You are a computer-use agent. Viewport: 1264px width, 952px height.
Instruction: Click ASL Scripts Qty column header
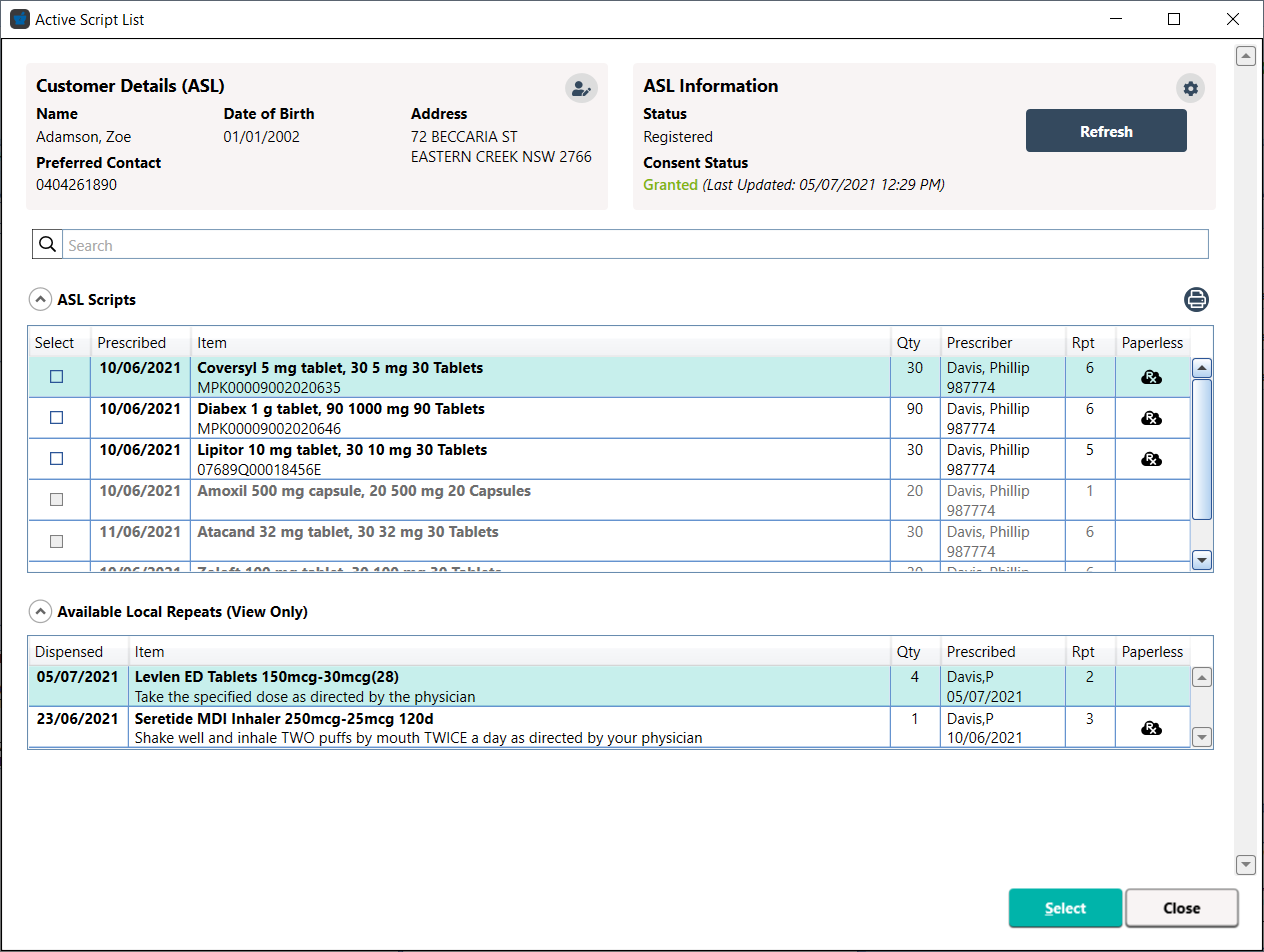pyautogui.click(x=915, y=342)
